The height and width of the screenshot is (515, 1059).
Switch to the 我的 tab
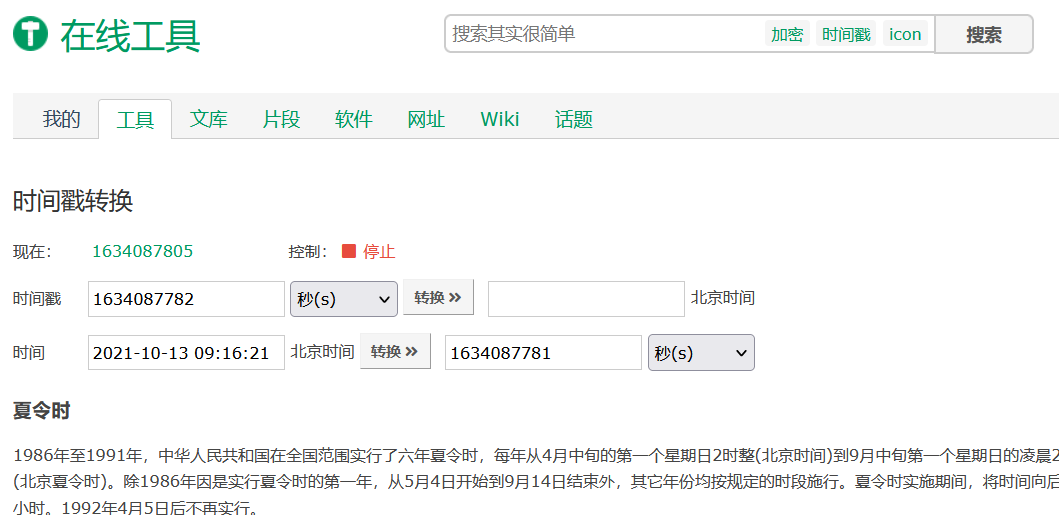tap(61, 119)
